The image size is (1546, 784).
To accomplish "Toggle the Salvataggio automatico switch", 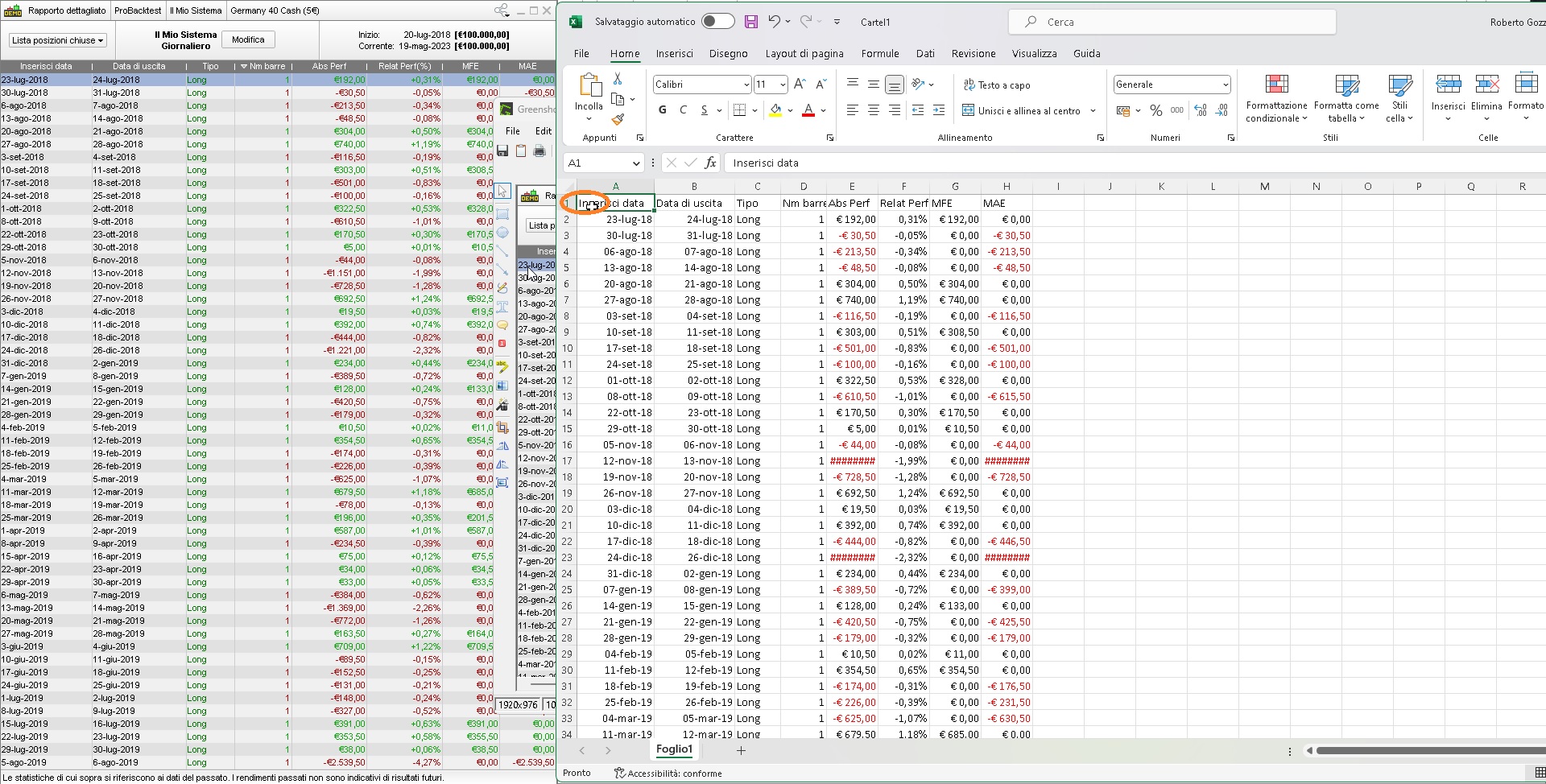I will (x=718, y=22).
